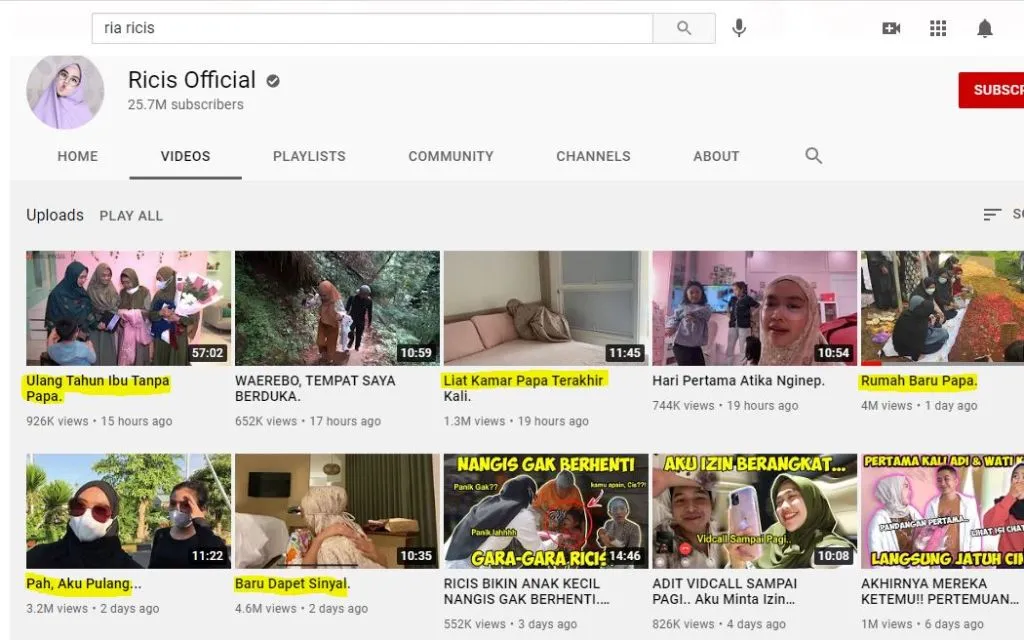This screenshot has width=1024, height=640.
Task: Click 3.2M views 2 days ago text
Action: click(93, 608)
